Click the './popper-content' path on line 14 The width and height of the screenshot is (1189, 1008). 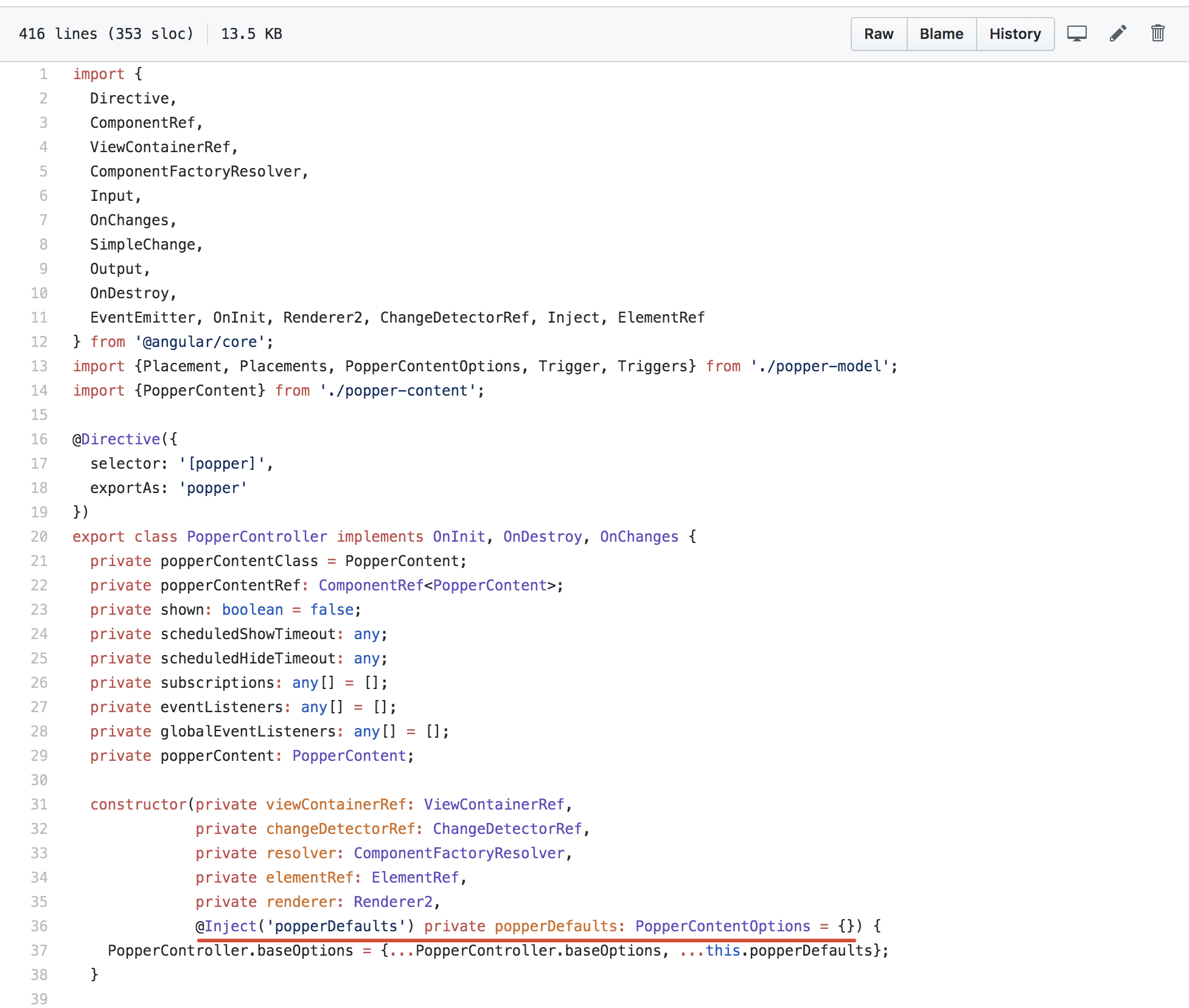click(399, 390)
